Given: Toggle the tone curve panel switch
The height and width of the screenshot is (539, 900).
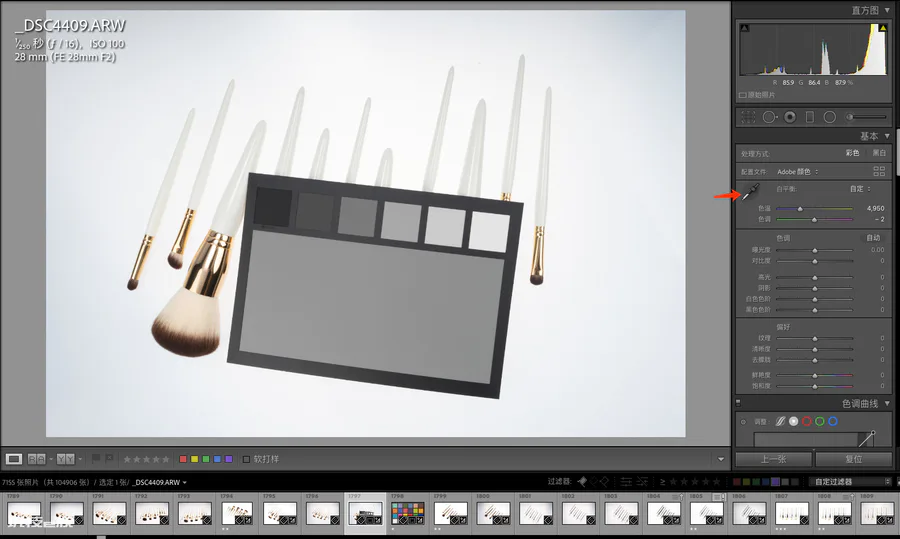Looking at the screenshot, I should tap(739, 403).
